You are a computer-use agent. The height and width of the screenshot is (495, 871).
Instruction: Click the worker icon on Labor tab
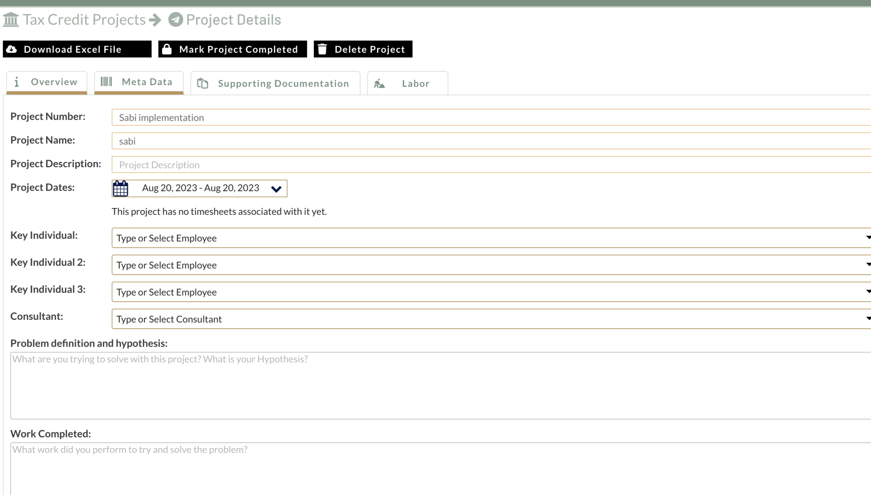tap(379, 83)
